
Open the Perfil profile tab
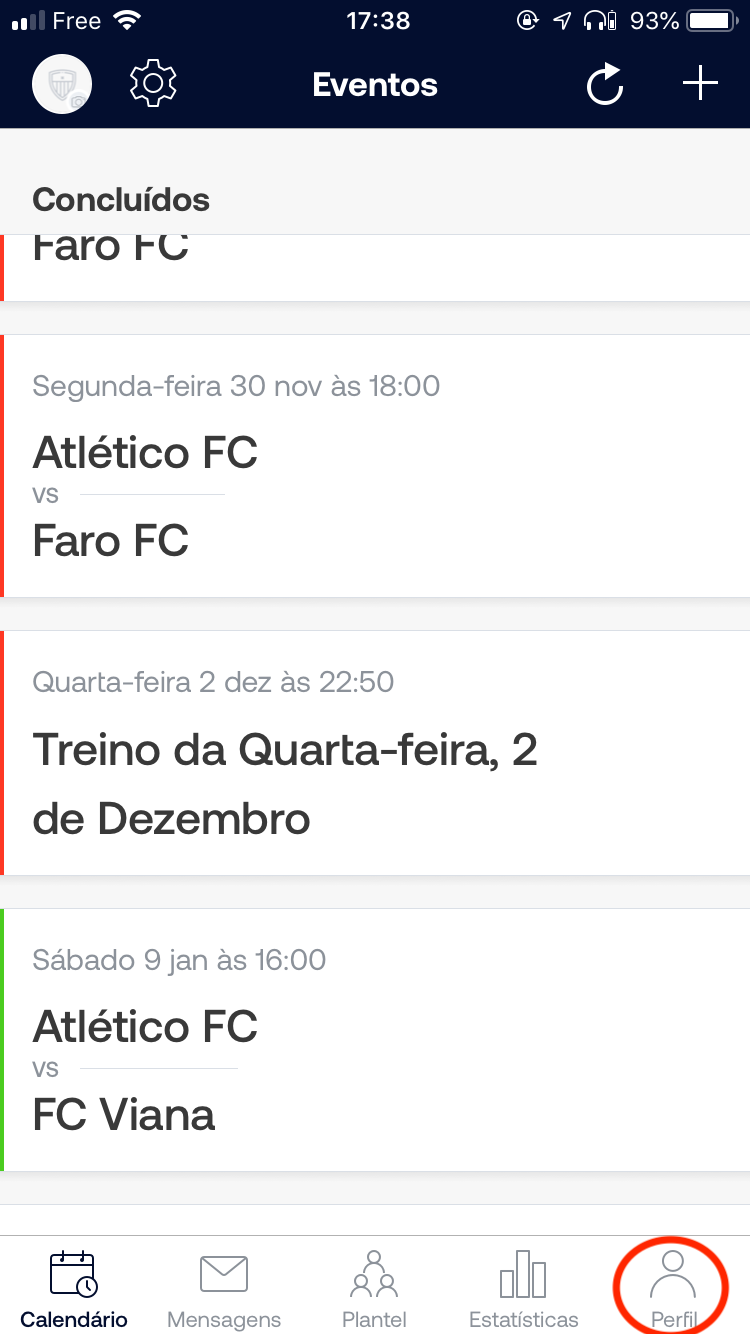(x=673, y=1288)
